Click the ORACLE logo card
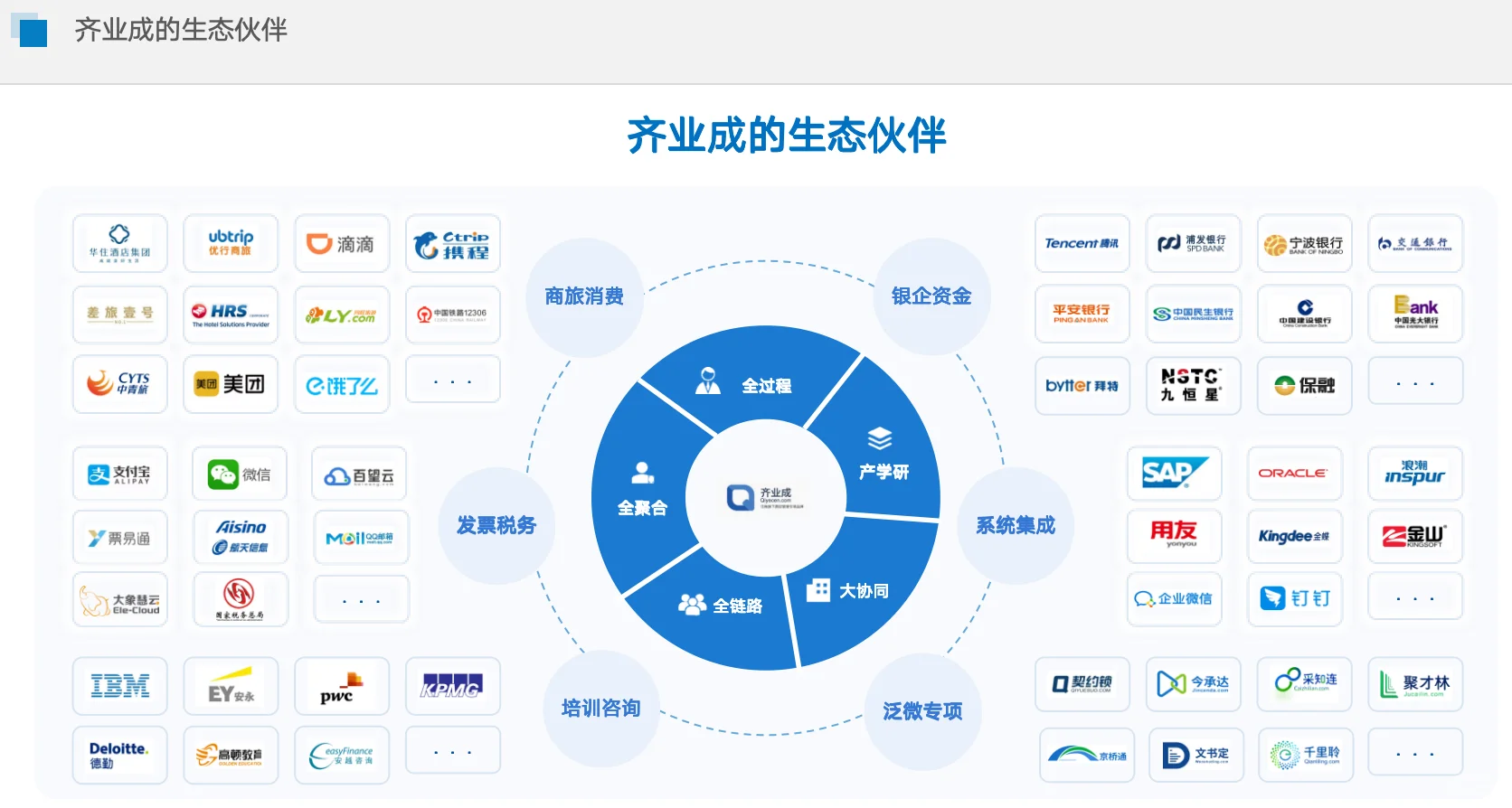The image size is (1512, 808). click(1295, 474)
